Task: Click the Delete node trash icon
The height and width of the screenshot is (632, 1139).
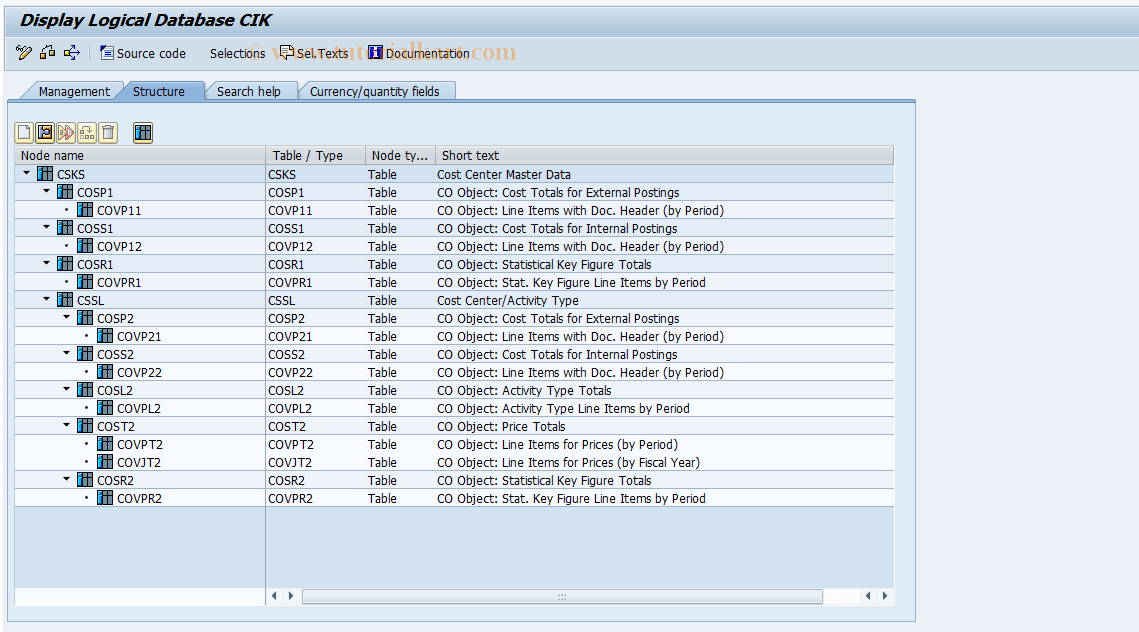Action: [x=107, y=132]
